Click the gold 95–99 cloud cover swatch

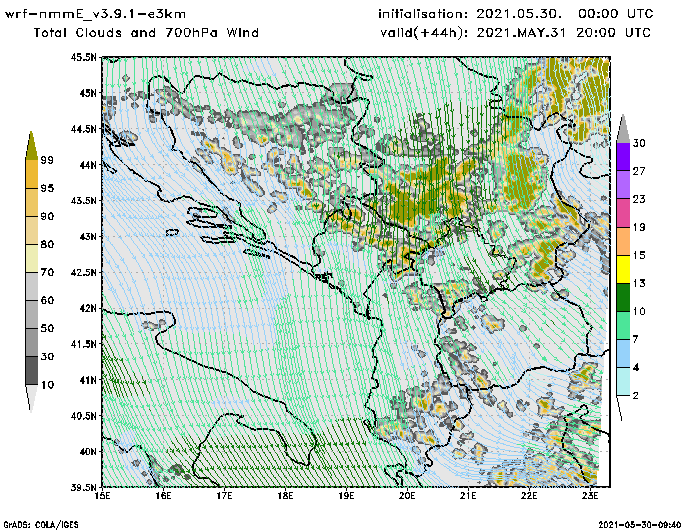(32, 174)
